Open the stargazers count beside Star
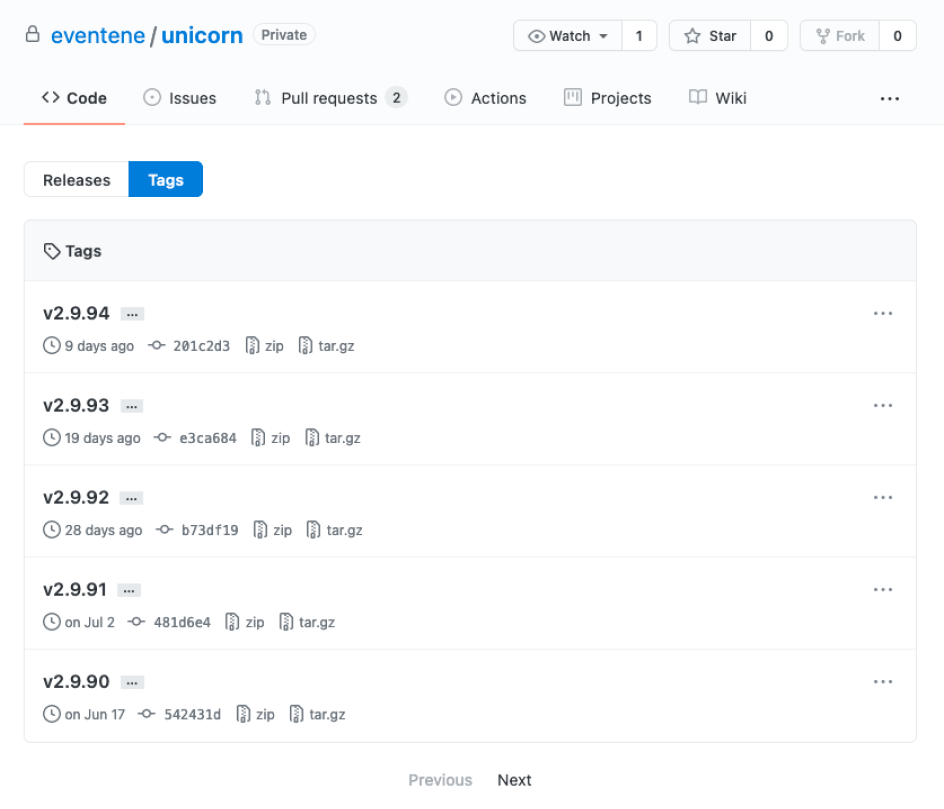The width and height of the screenshot is (944, 809). pyautogui.click(x=769, y=36)
